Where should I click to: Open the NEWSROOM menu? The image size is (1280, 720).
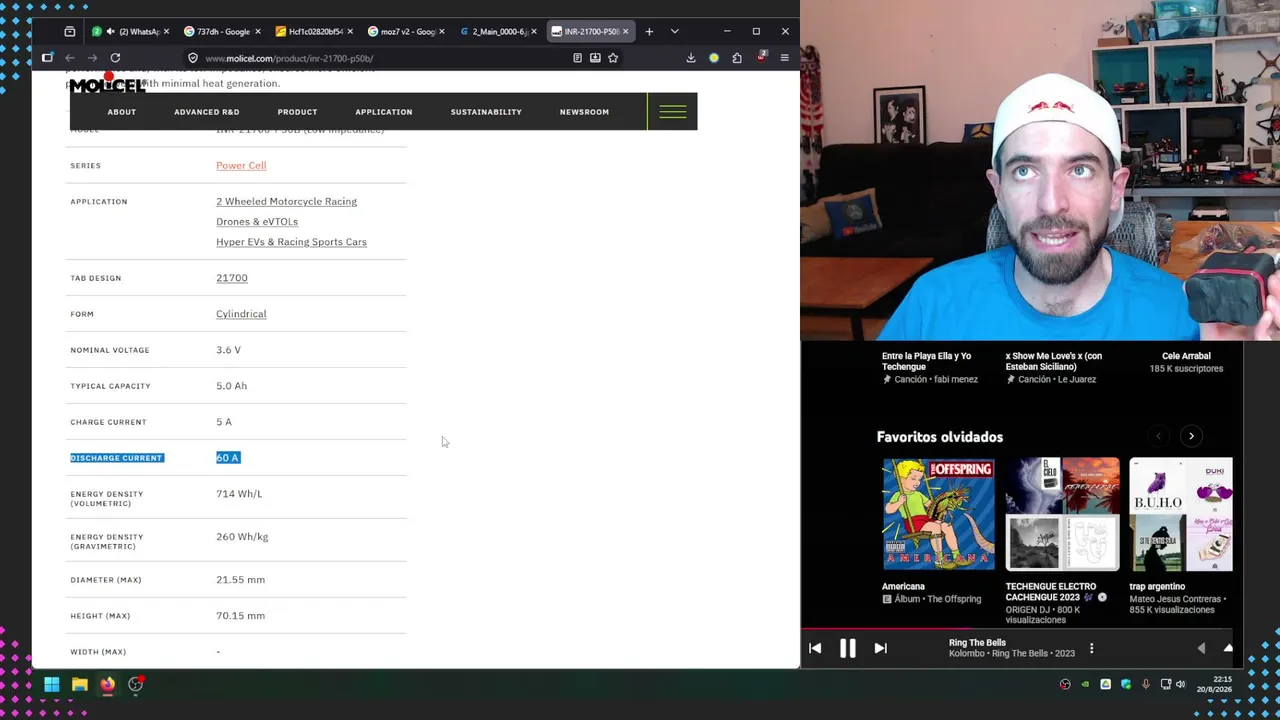click(584, 112)
